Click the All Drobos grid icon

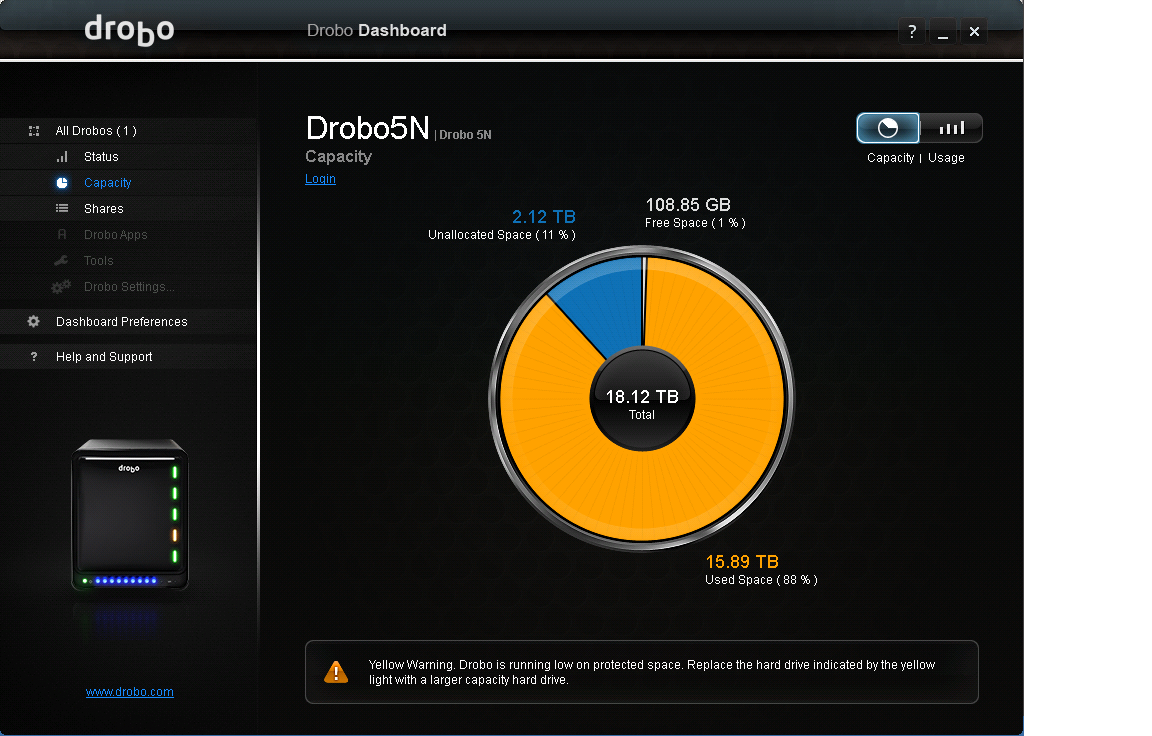(x=33, y=130)
